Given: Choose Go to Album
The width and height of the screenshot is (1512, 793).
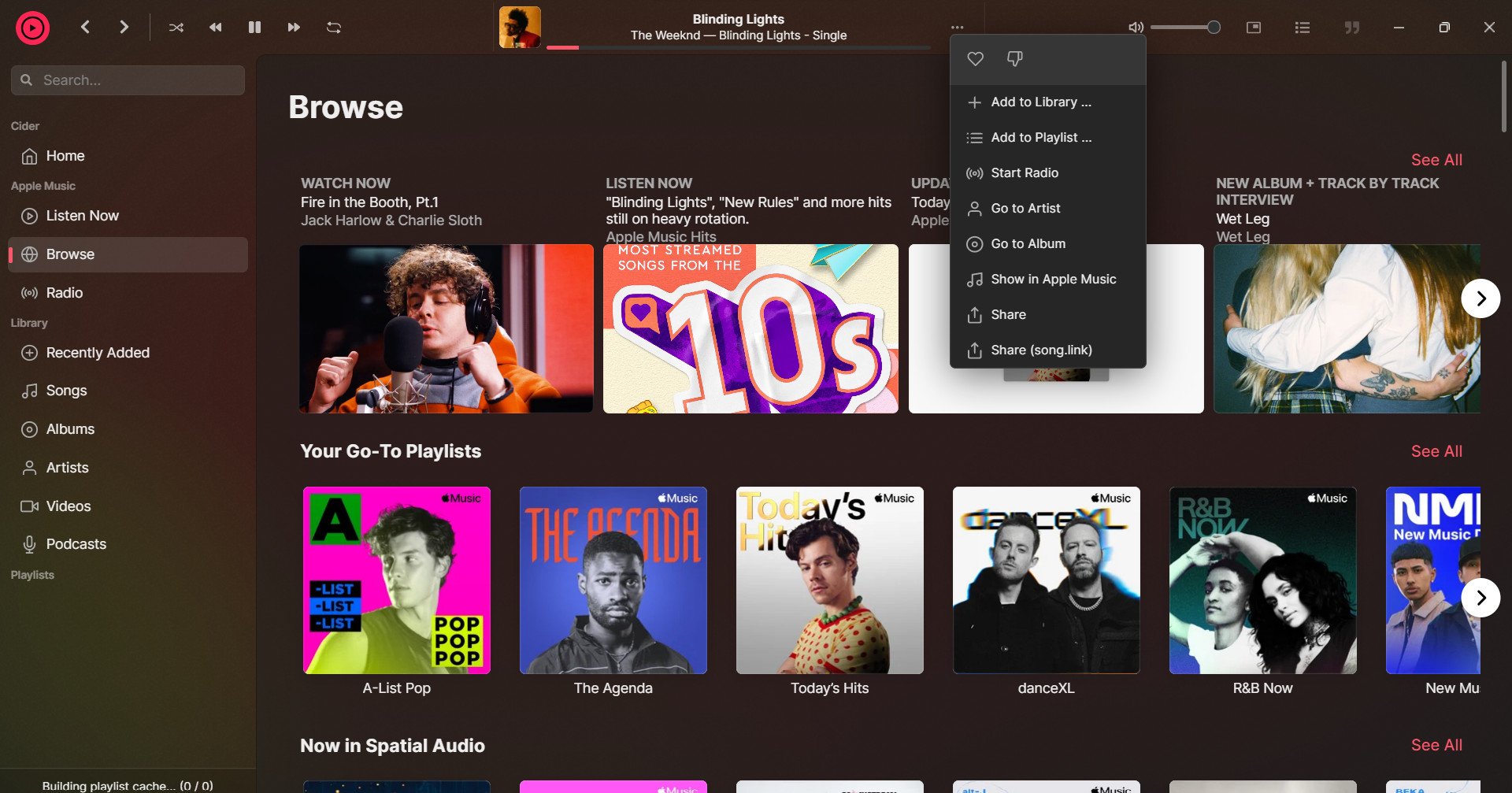Looking at the screenshot, I should (1047, 244).
